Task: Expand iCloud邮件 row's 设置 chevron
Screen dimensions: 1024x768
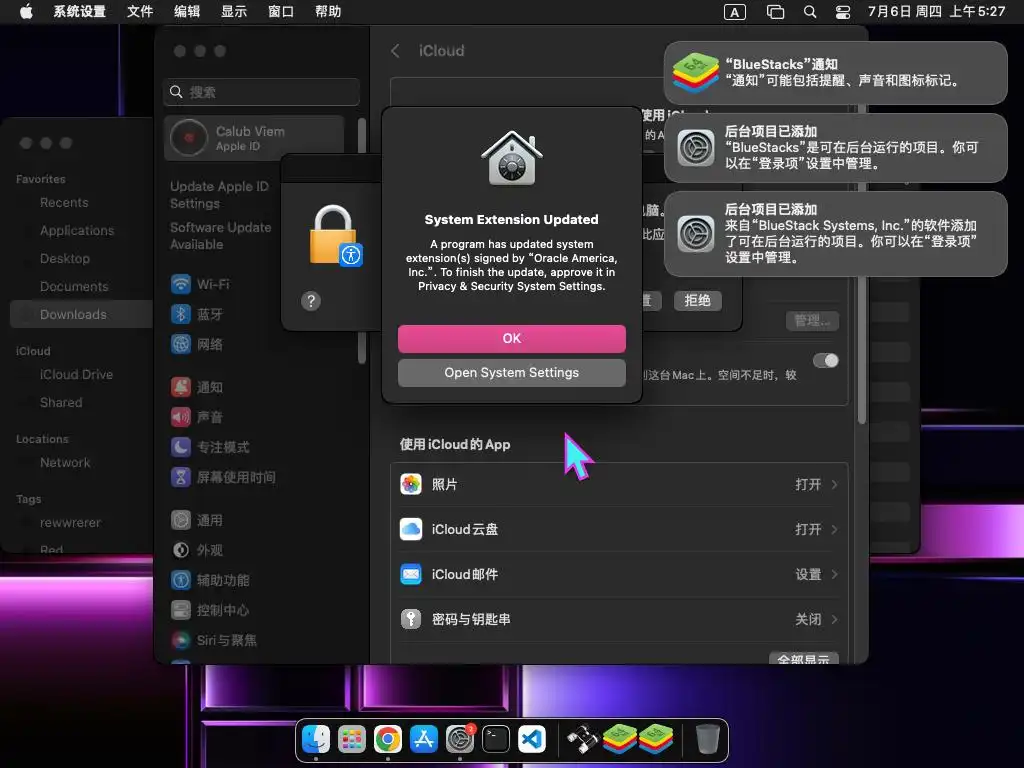Action: coord(835,574)
